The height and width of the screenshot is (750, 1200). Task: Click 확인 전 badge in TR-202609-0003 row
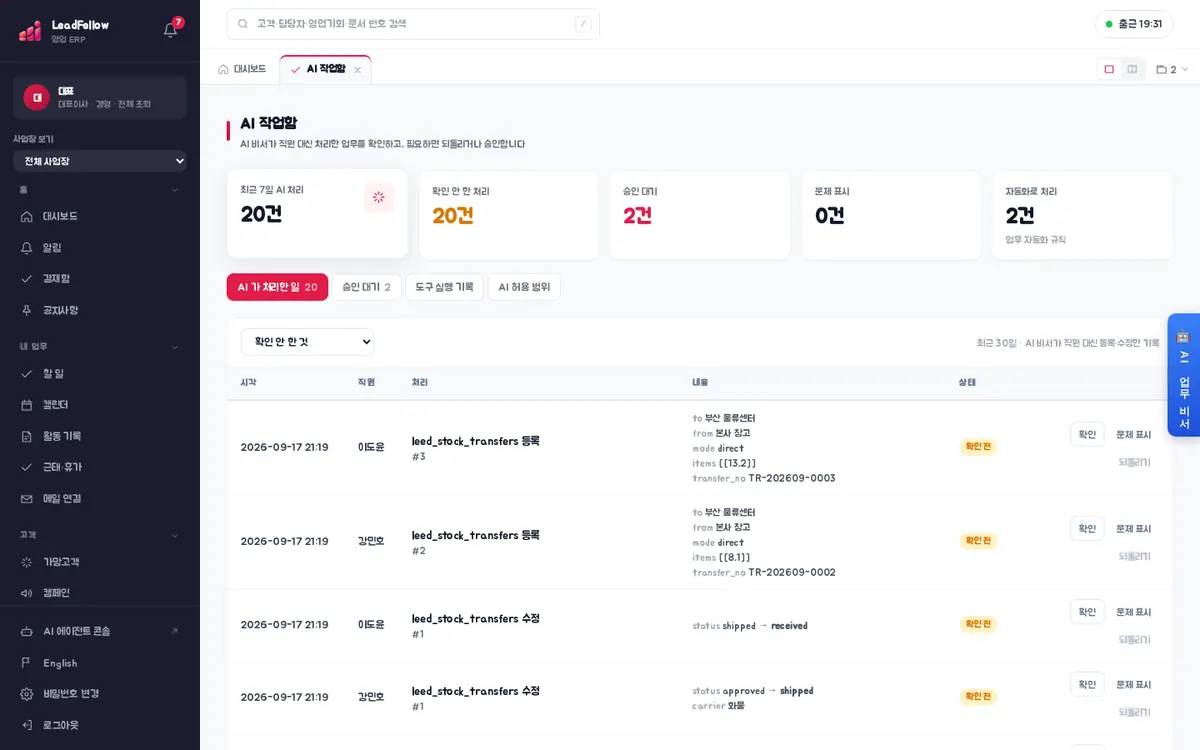point(978,447)
